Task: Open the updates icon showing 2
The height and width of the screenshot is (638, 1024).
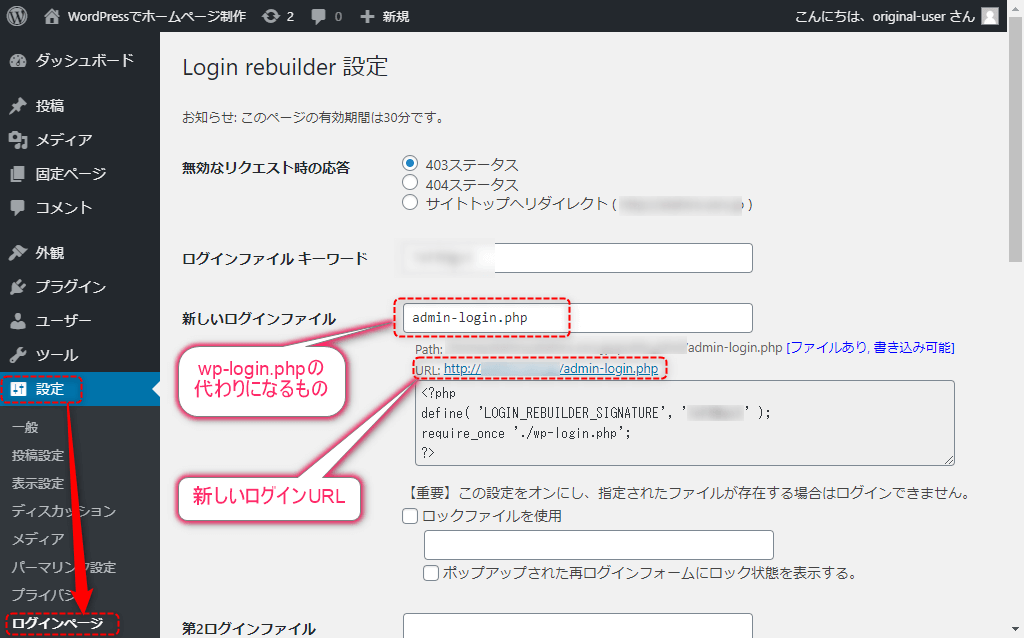Action: 270,16
